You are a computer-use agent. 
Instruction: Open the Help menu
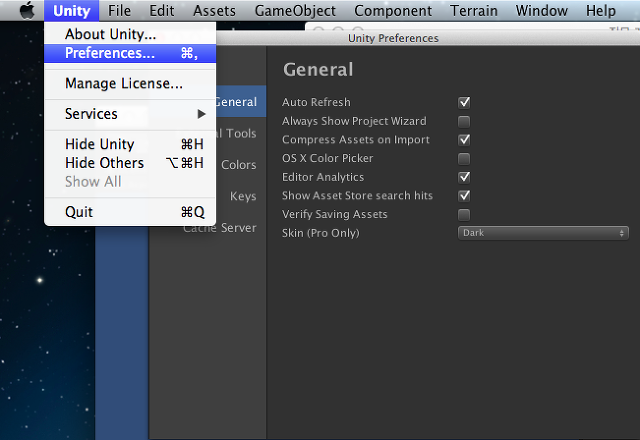pyautogui.click(x=601, y=11)
